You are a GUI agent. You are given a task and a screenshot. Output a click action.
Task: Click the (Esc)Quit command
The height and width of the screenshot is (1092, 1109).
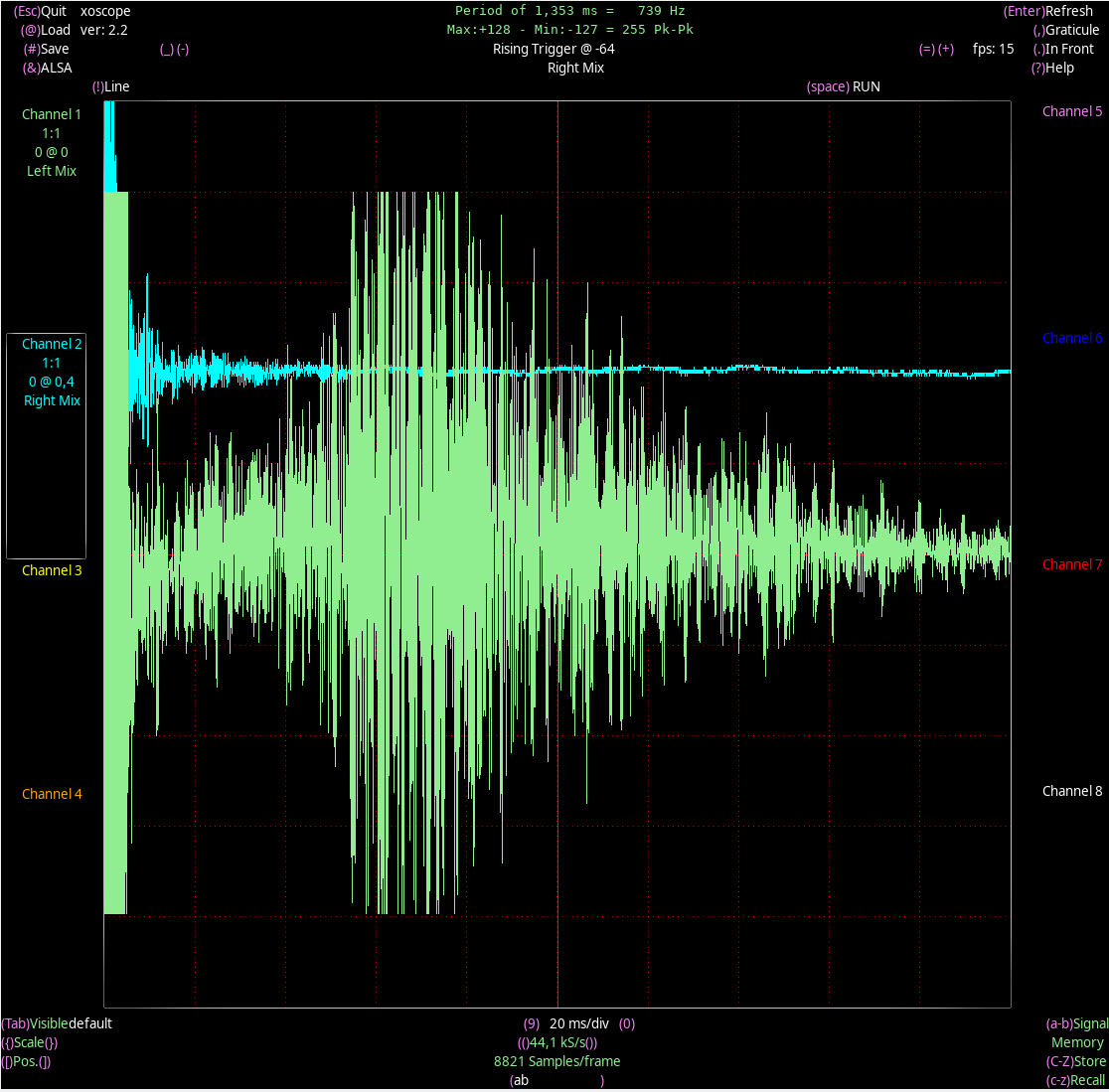tap(41, 11)
